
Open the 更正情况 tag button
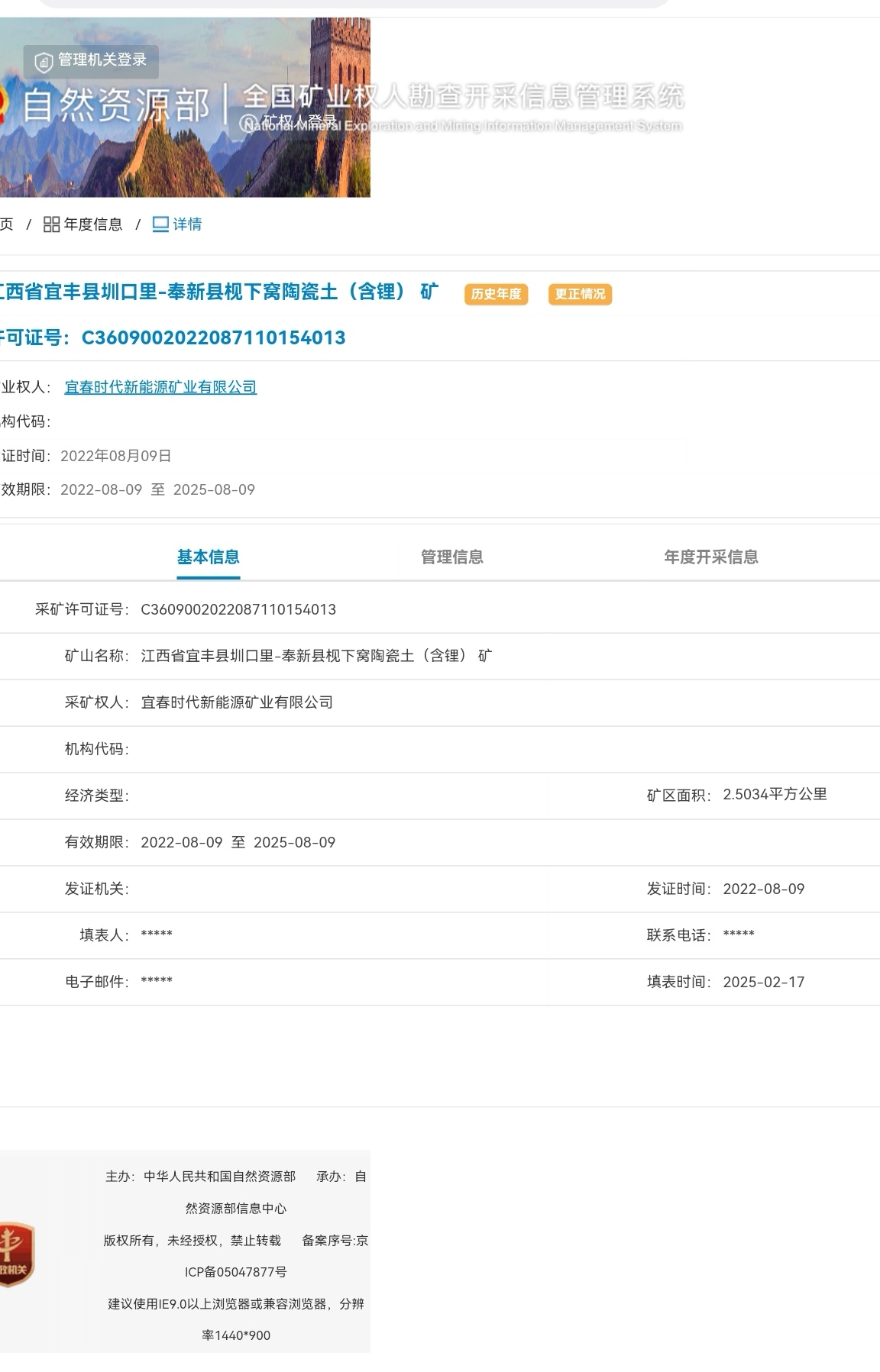(580, 294)
